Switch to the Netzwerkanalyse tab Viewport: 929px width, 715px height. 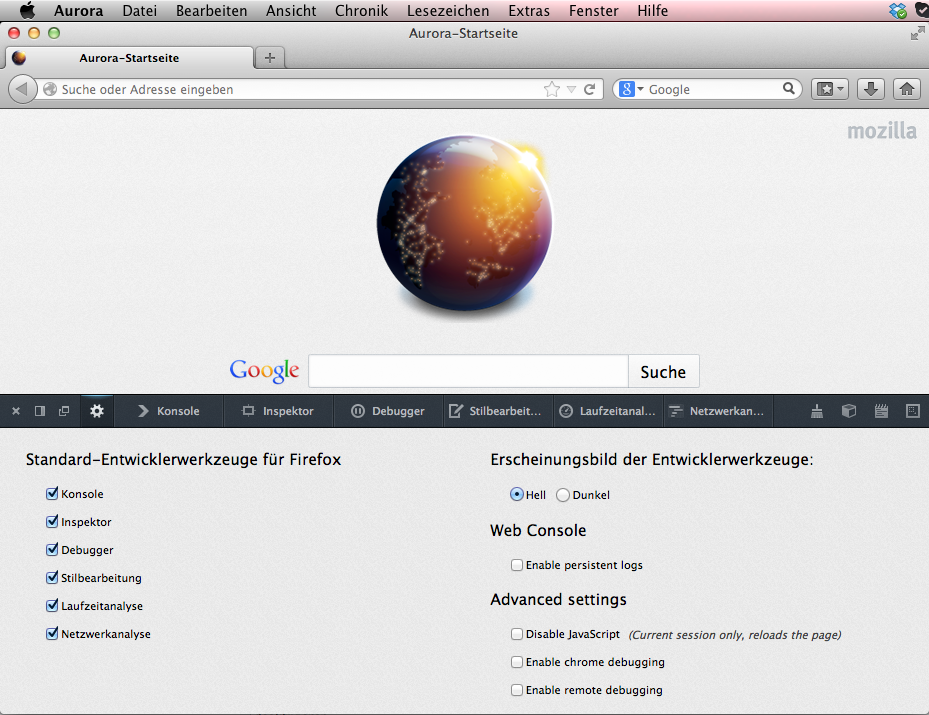(x=718, y=411)
